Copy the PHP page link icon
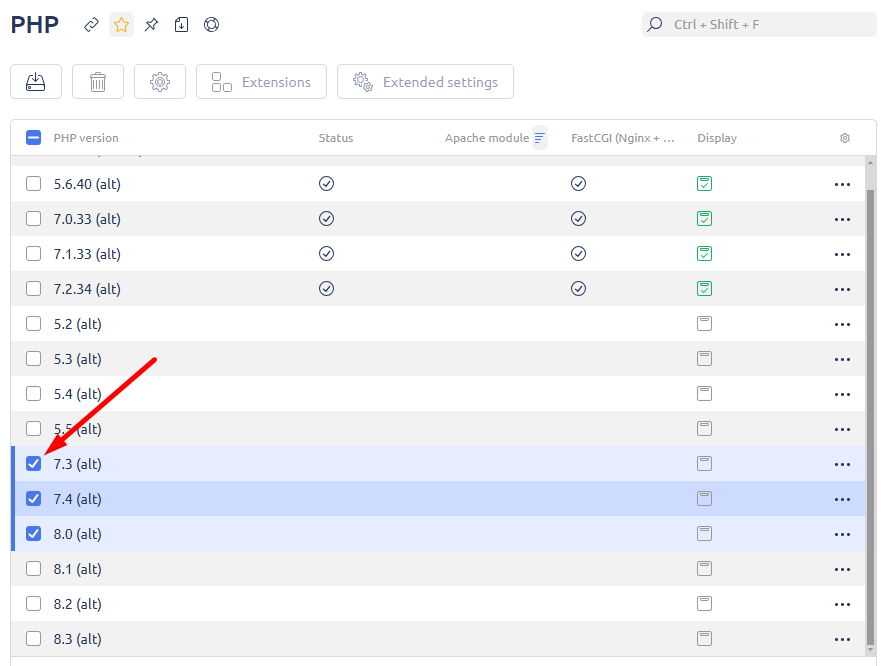The height and width of the screenshot is (666, 884). [91, 25]
